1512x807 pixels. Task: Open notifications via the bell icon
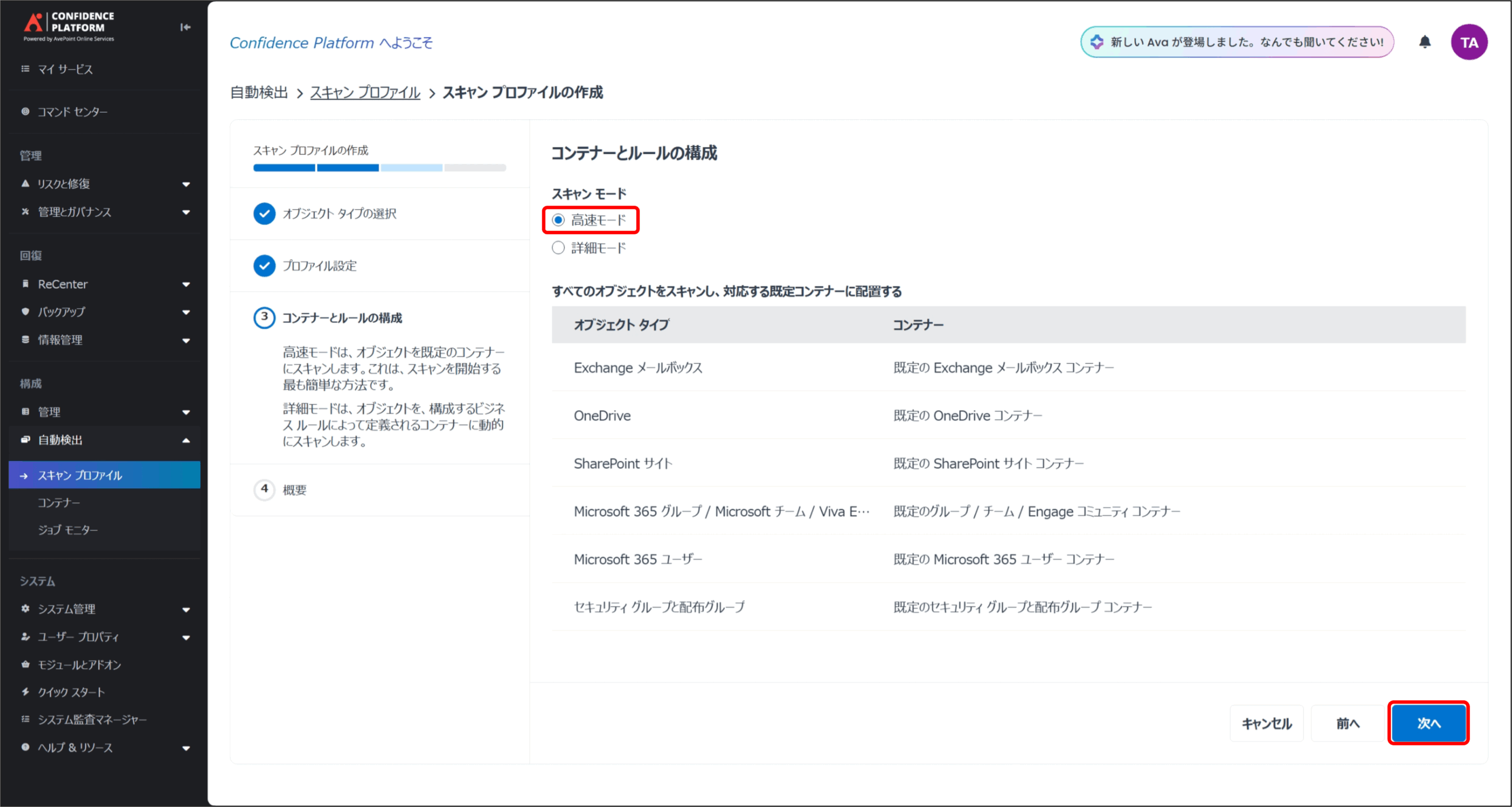[1425, 42]
